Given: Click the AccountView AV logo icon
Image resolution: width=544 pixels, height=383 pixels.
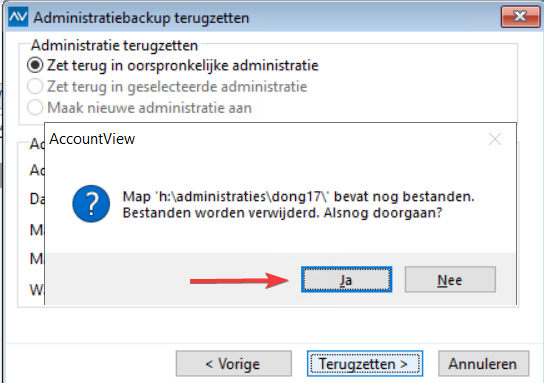Looking at the screenshot, I should [18, 18].
